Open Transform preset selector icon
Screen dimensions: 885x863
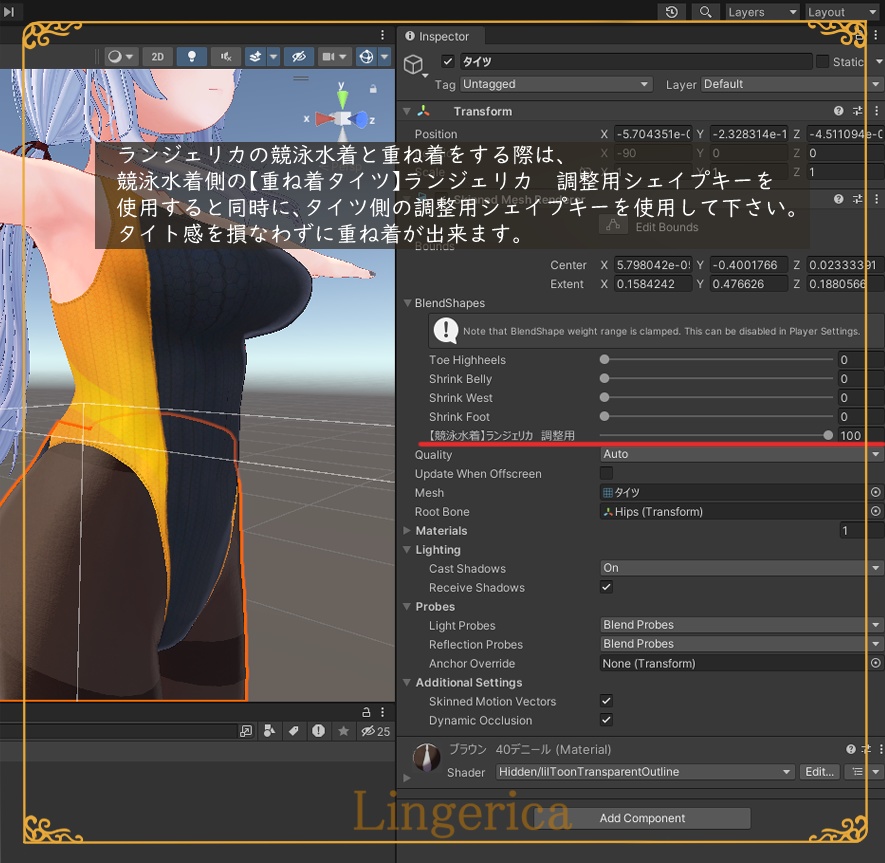857,111
